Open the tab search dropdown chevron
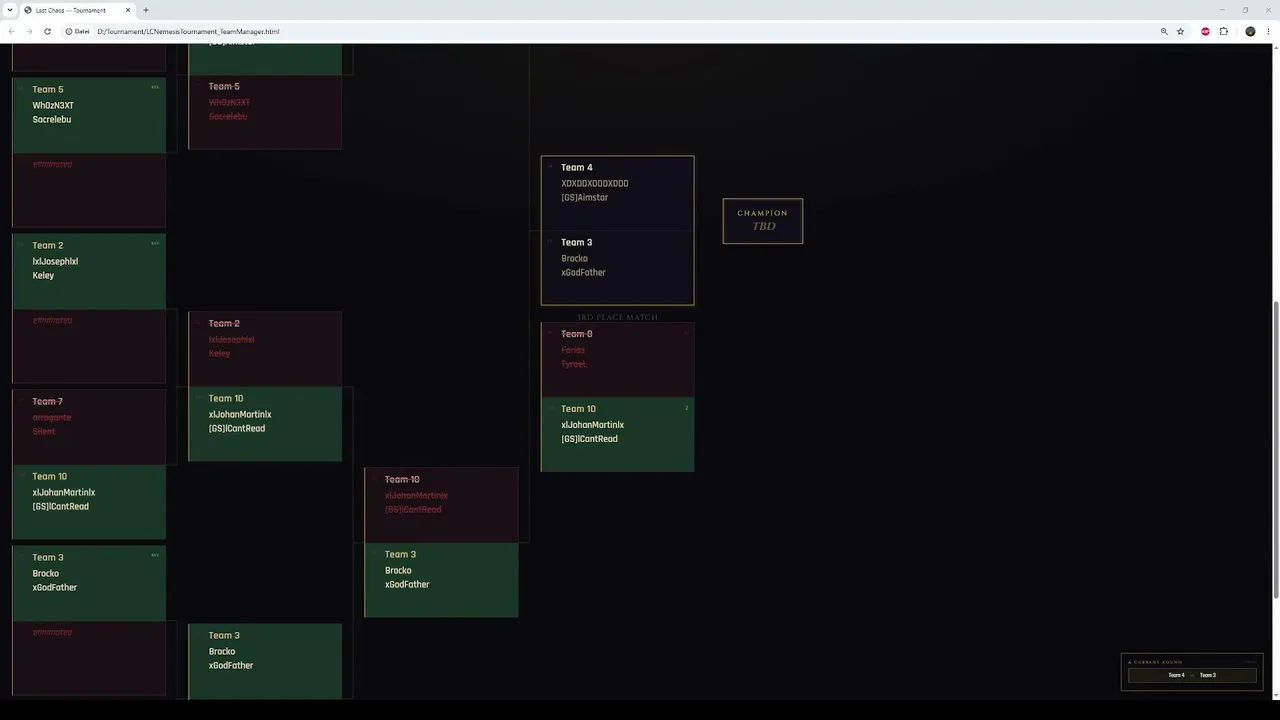Screen dimensions: 1280x720 (9, 10)
